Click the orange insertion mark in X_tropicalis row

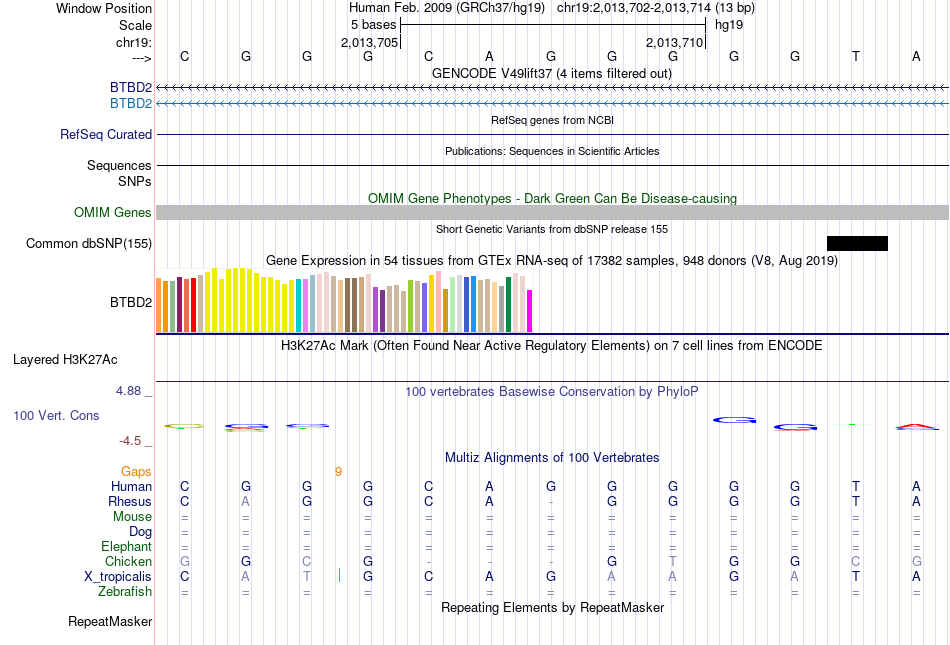tap(339, 575)
